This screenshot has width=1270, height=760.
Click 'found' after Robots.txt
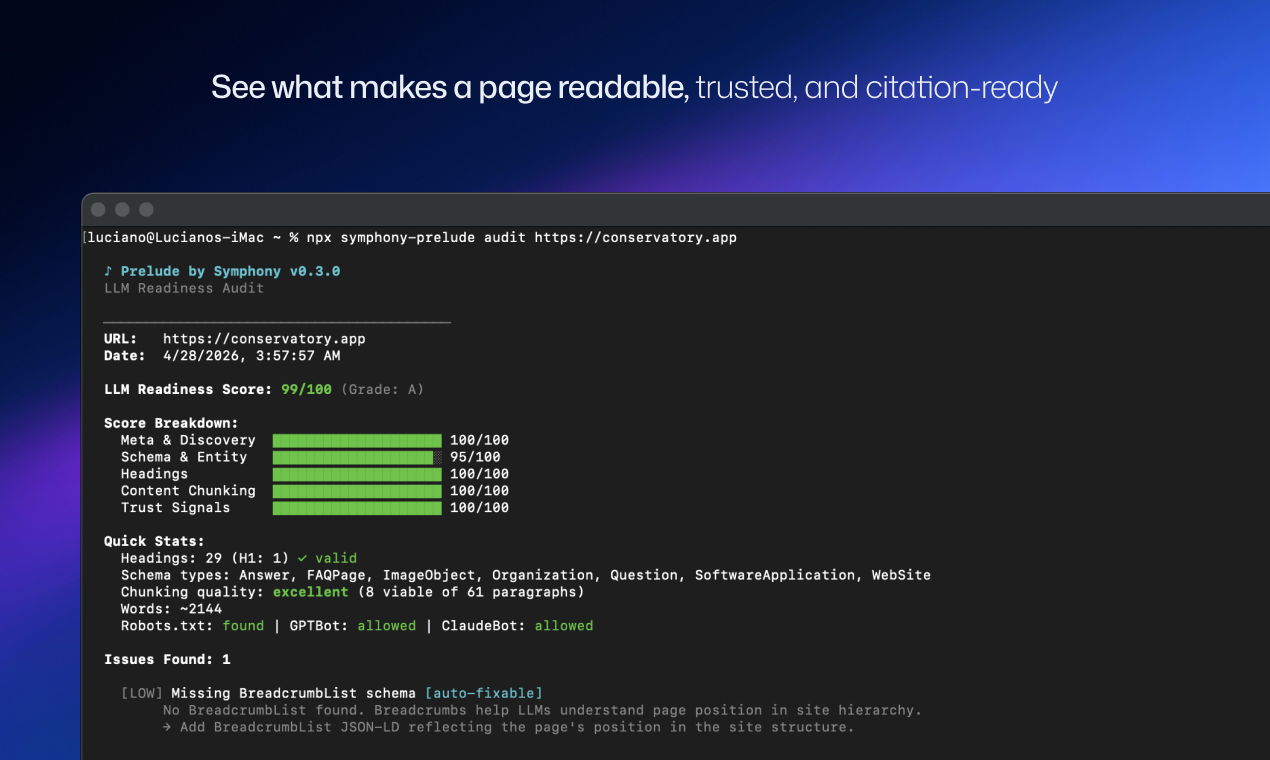(x=243, y=626)
